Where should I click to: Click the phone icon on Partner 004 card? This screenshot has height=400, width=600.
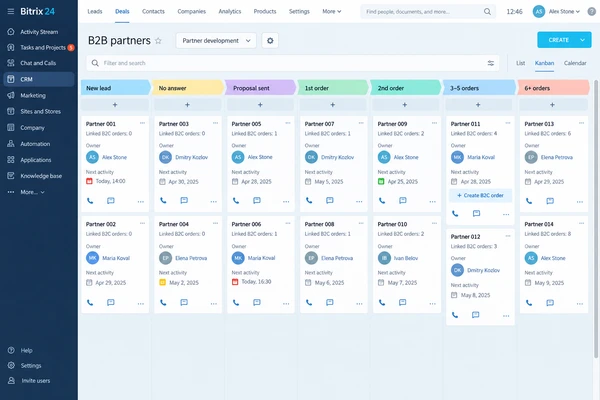pyautogui.click(x=163, y=302)
